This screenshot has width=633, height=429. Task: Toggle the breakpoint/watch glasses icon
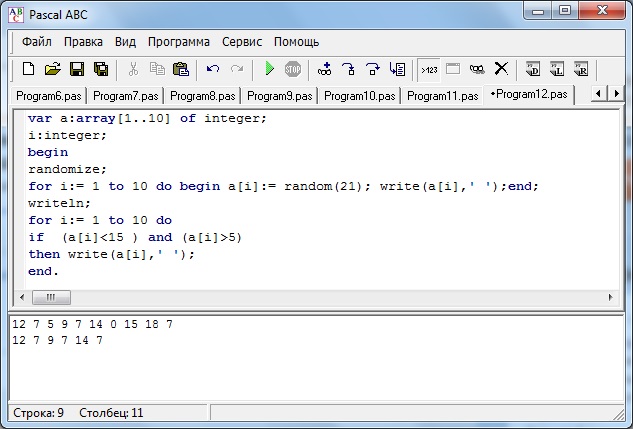point(325,69)
